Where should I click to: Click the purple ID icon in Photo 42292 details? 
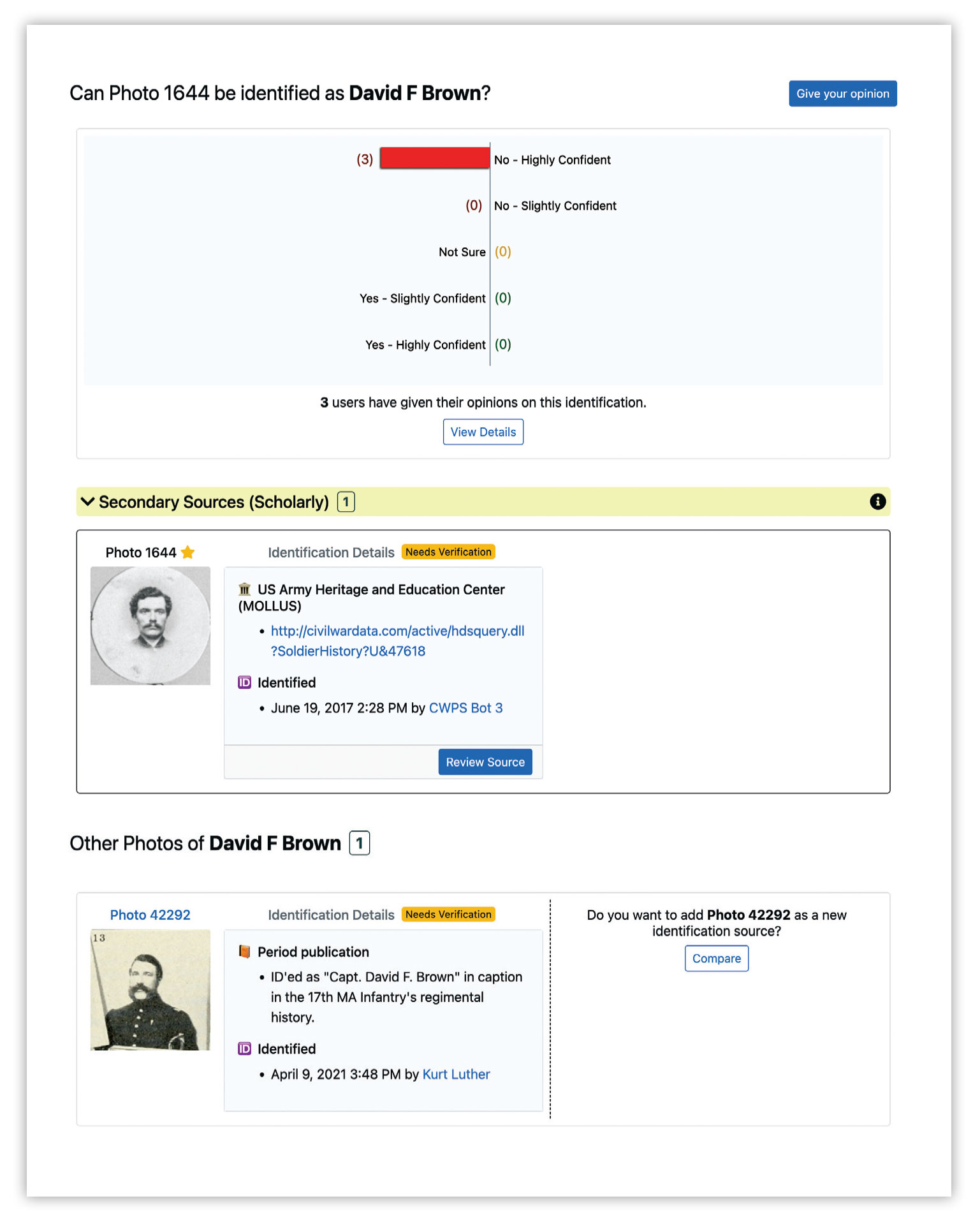[244, 1049]
